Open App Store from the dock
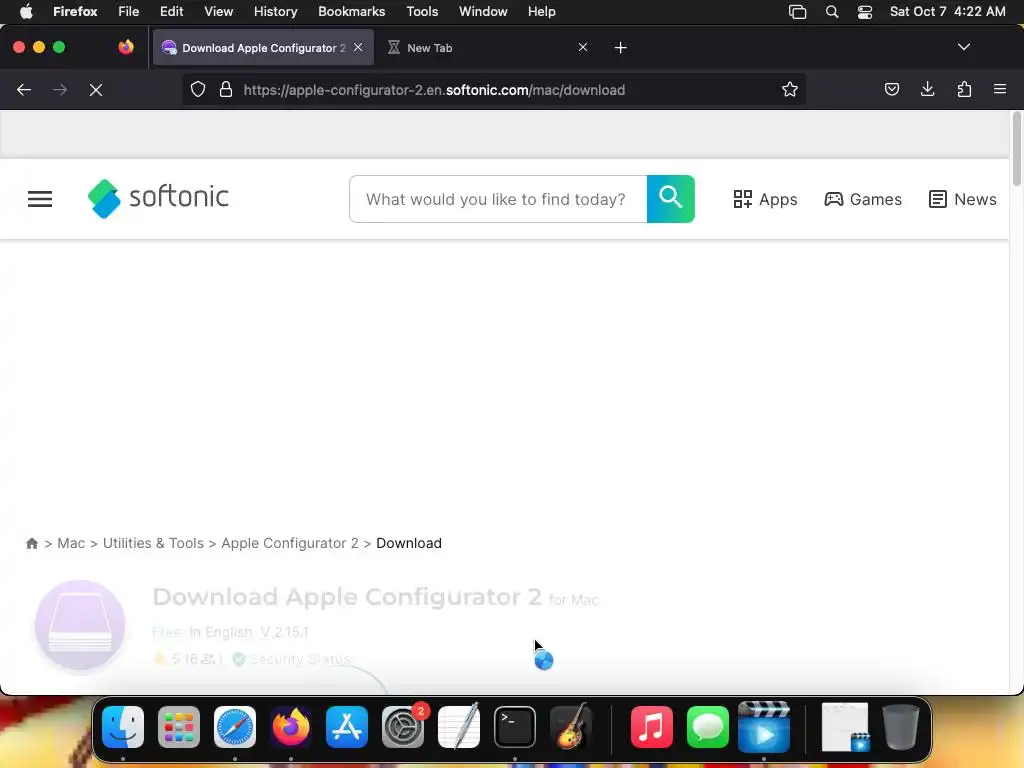The height and width of the screenshot is (768, 1024). (x=347, y=727)
